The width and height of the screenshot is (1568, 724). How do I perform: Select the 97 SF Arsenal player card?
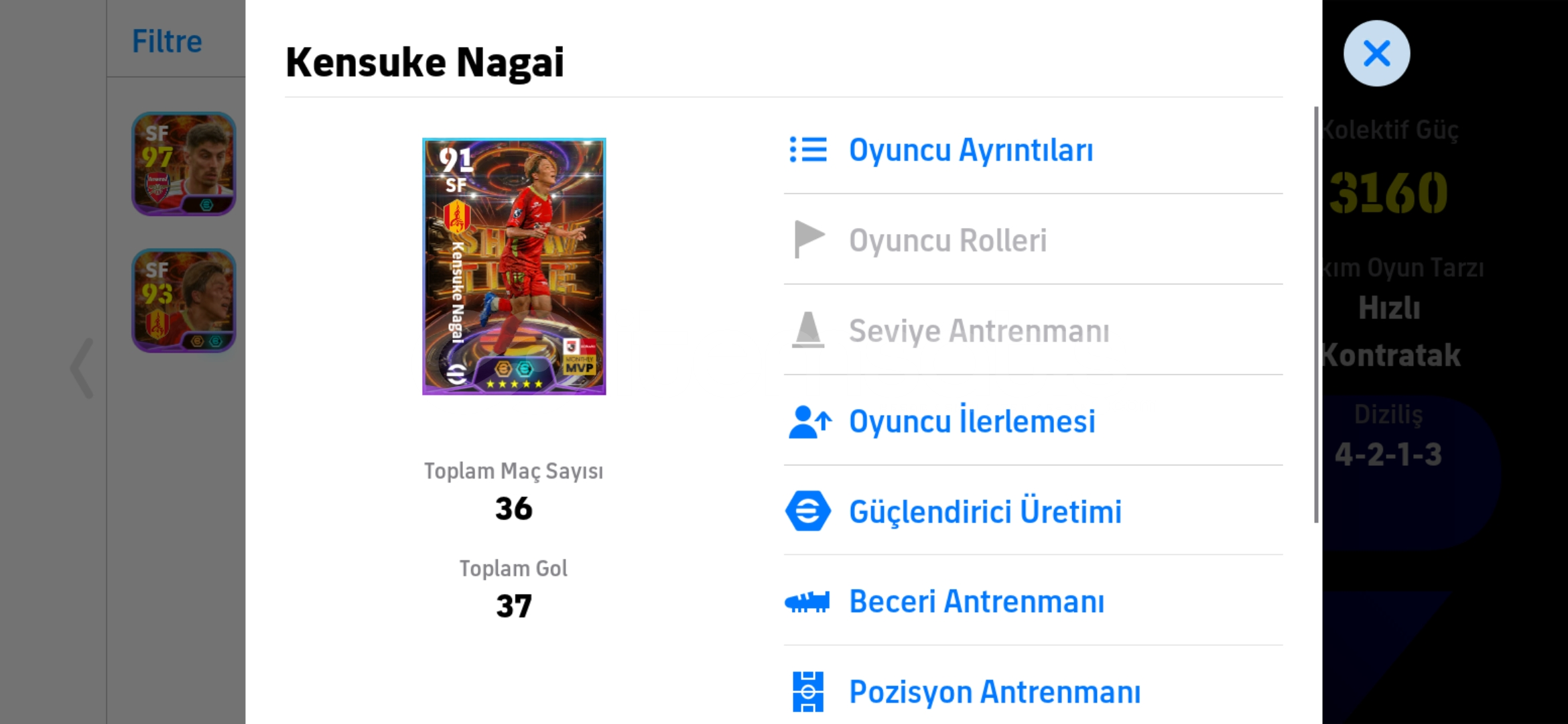[184, 164]
